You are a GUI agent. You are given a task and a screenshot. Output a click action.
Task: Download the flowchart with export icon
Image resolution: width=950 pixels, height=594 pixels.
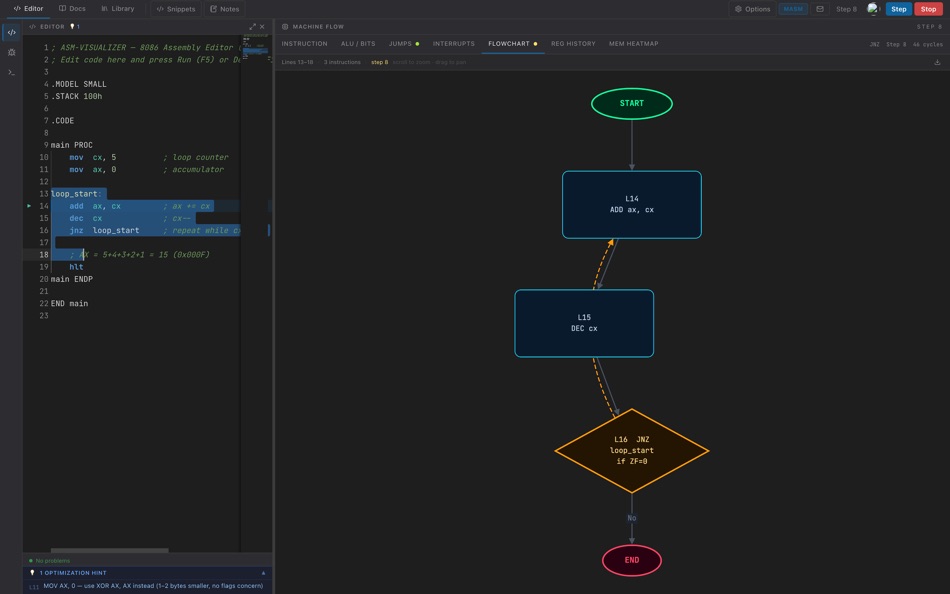pos(937,62)
